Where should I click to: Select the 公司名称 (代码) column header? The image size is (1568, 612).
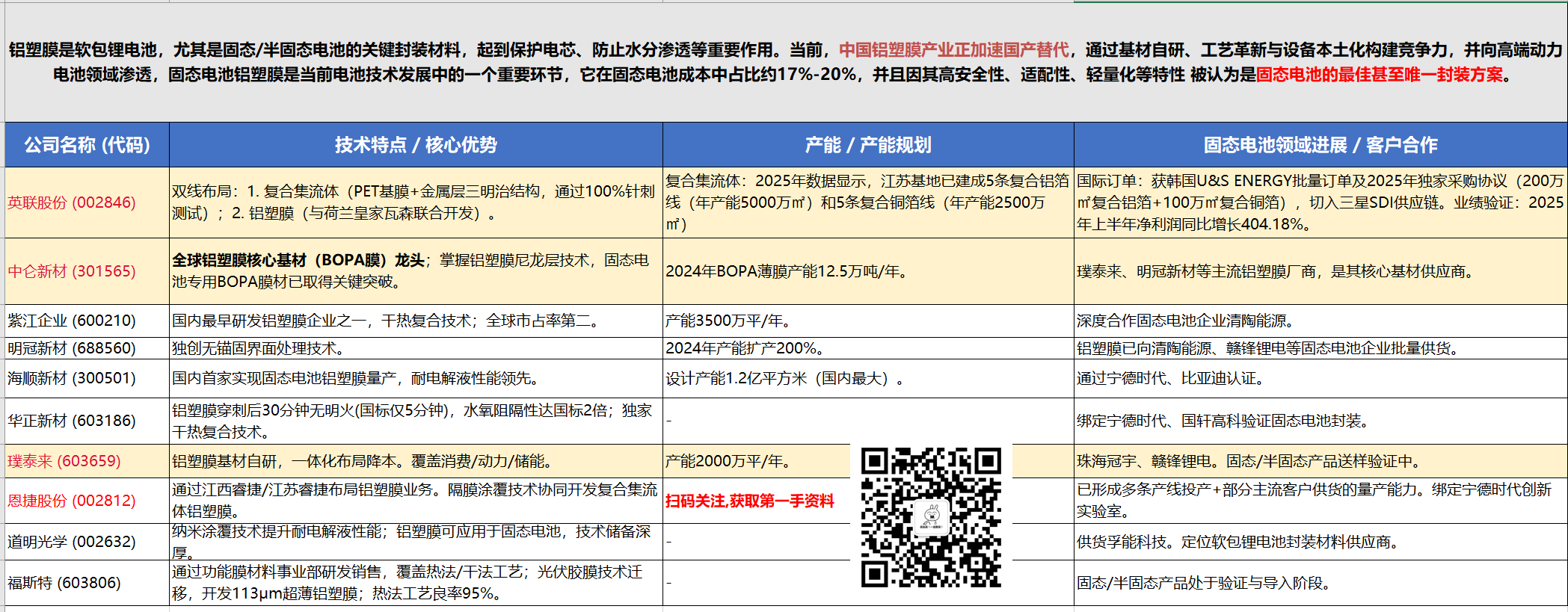pyautogui.click(x=87, y=144)
